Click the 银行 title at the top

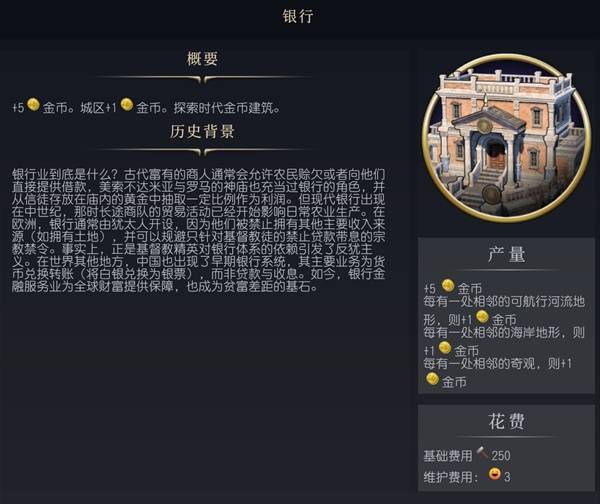point(298,16)
